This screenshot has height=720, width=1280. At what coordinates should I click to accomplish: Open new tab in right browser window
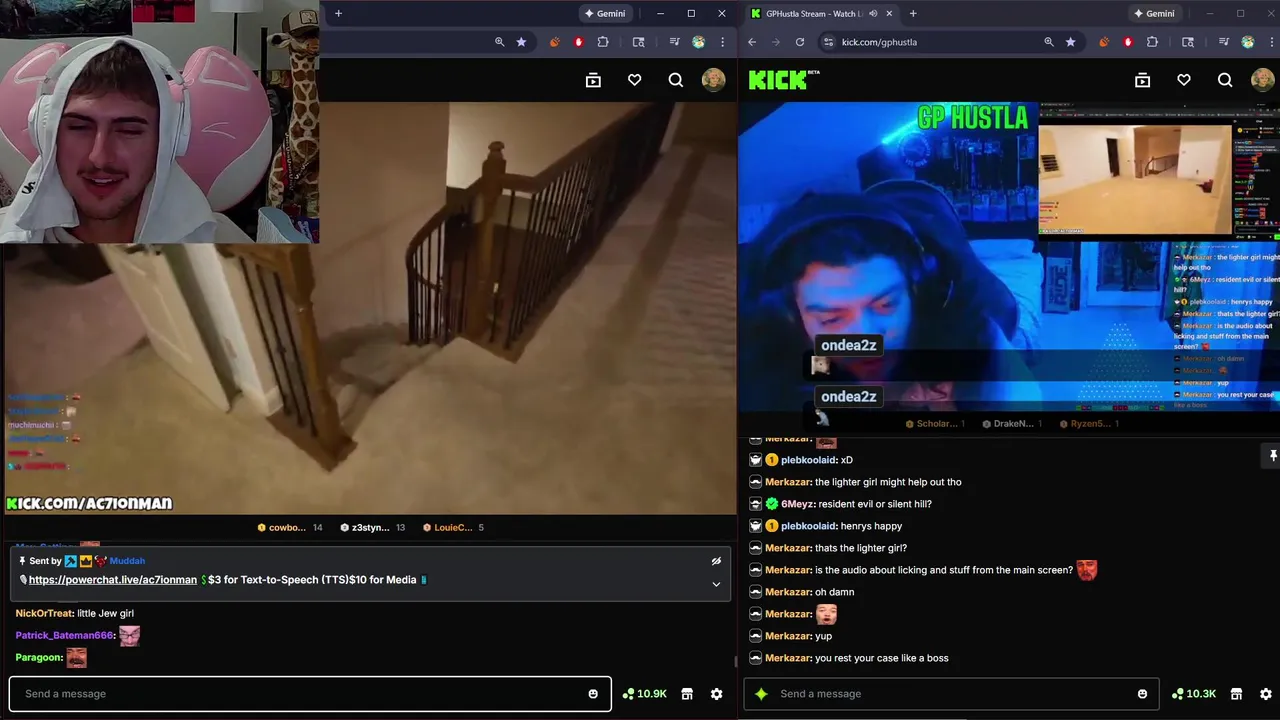pos(913,13)
